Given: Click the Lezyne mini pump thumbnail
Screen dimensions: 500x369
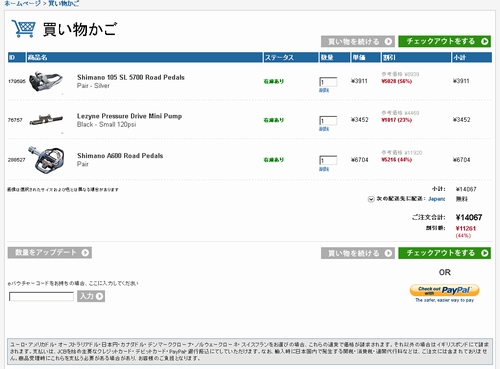Looking at the screenshot, I should click(x=46, y=120).
